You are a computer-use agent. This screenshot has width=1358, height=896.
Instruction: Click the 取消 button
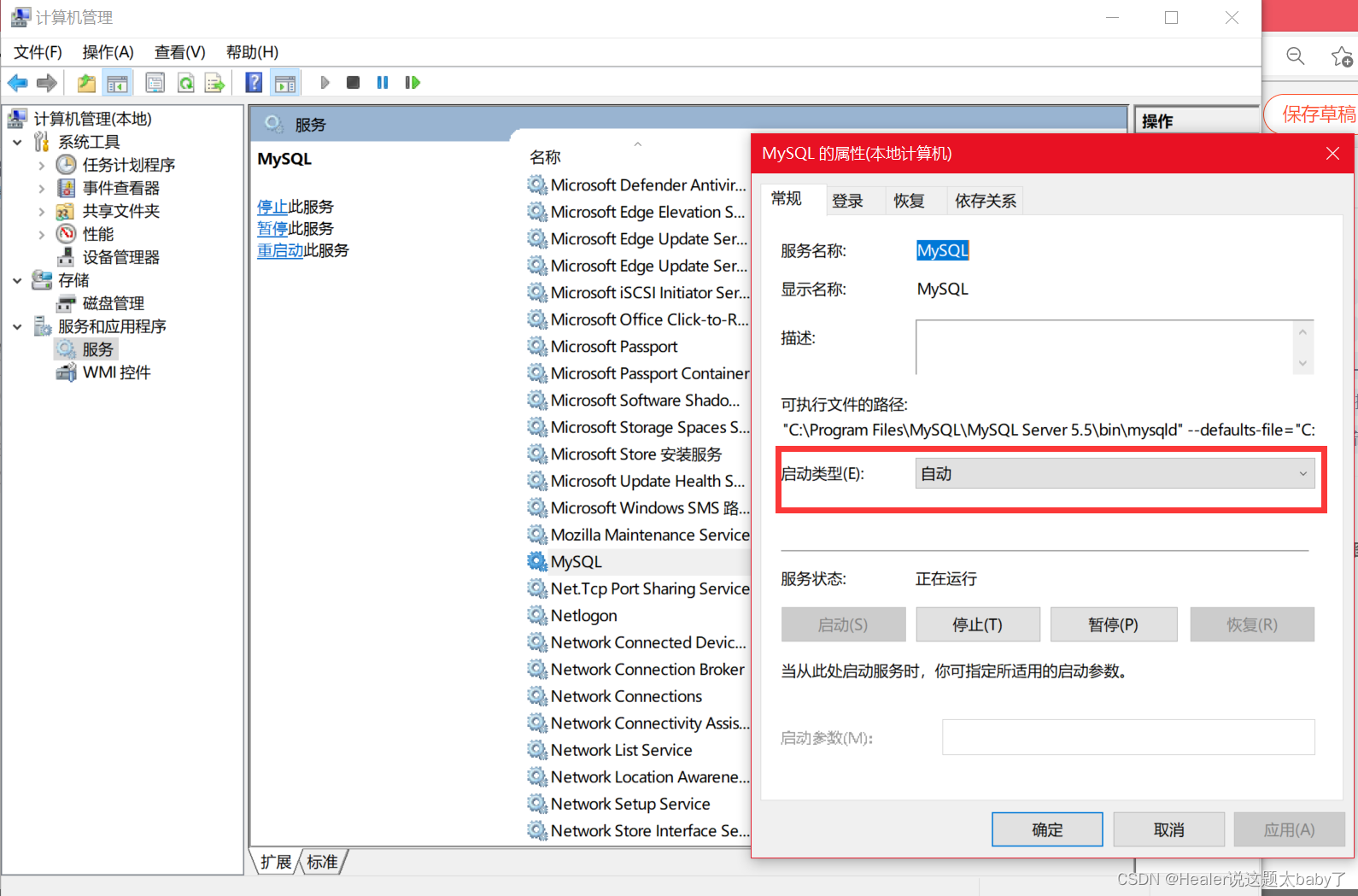coord(1169,829)
